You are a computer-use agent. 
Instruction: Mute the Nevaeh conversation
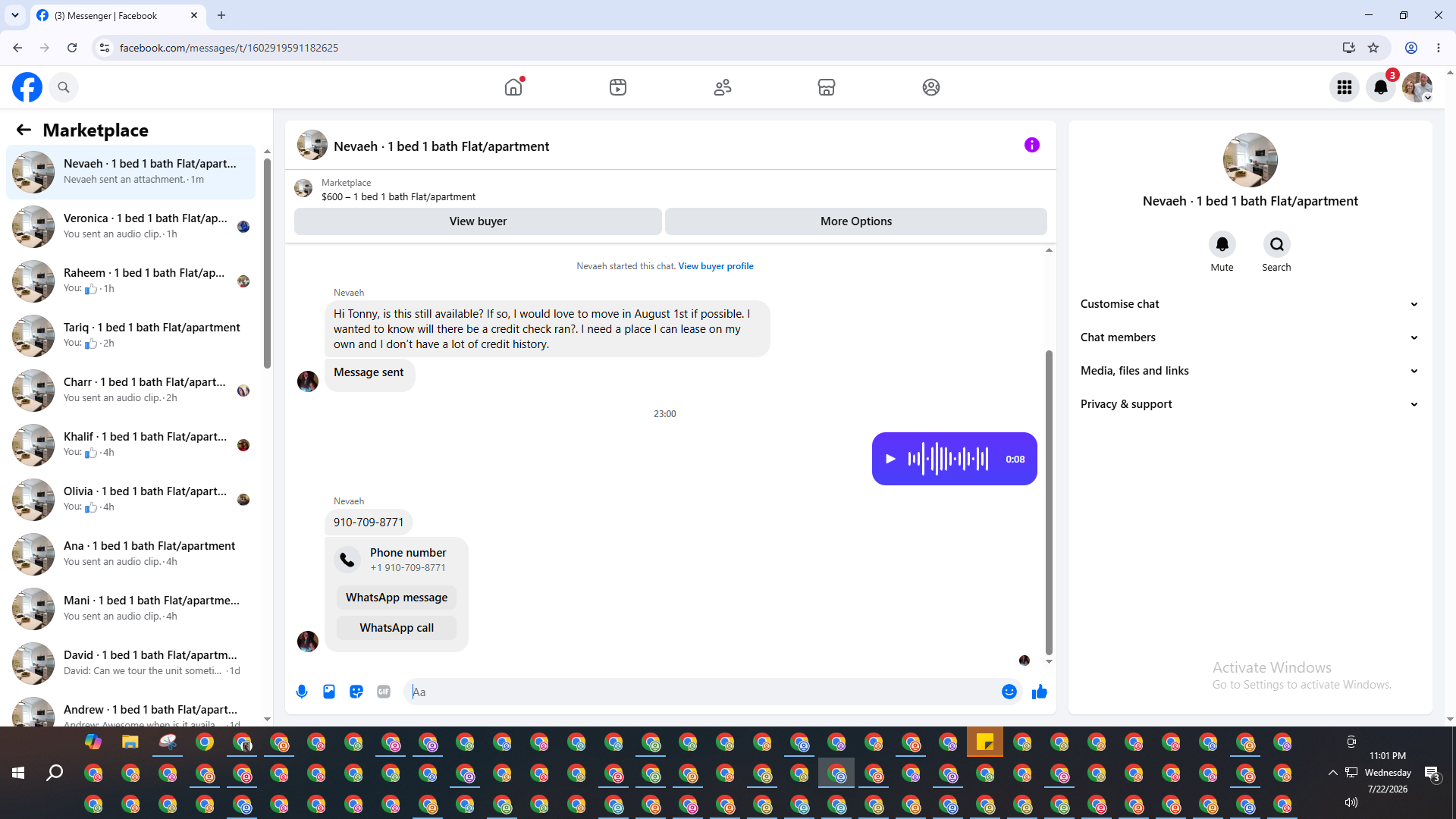[1222, 244]
